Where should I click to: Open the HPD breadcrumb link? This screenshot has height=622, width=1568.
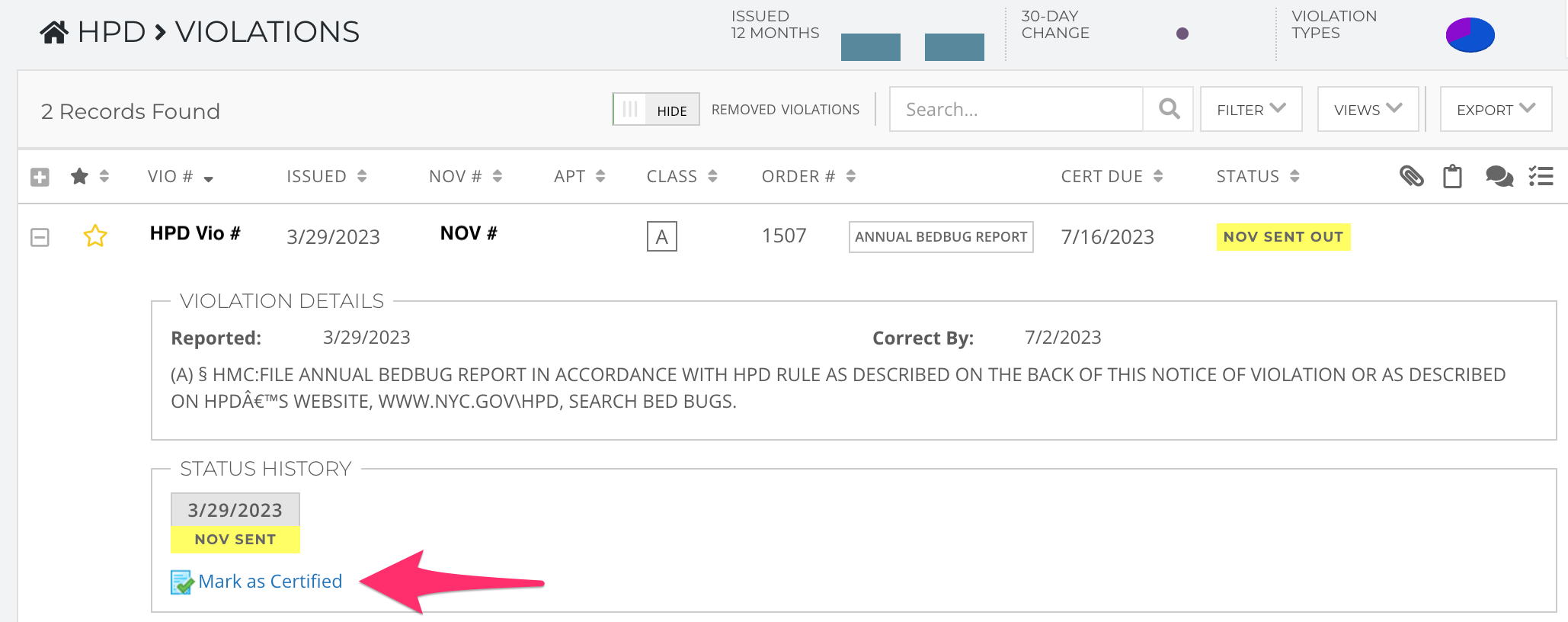[111, 32]
